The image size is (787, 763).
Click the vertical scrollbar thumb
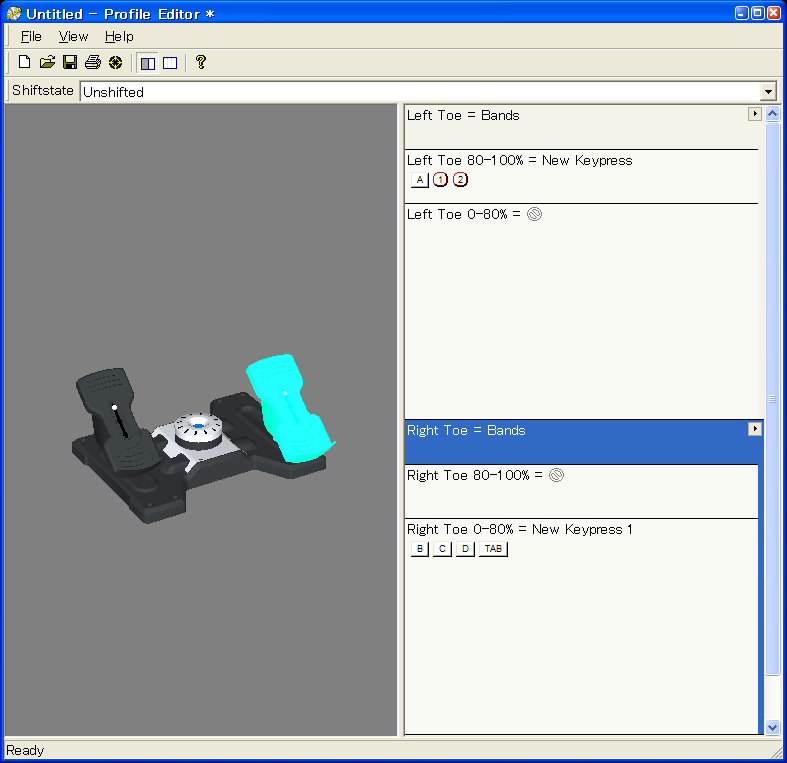tap(772, 399)
